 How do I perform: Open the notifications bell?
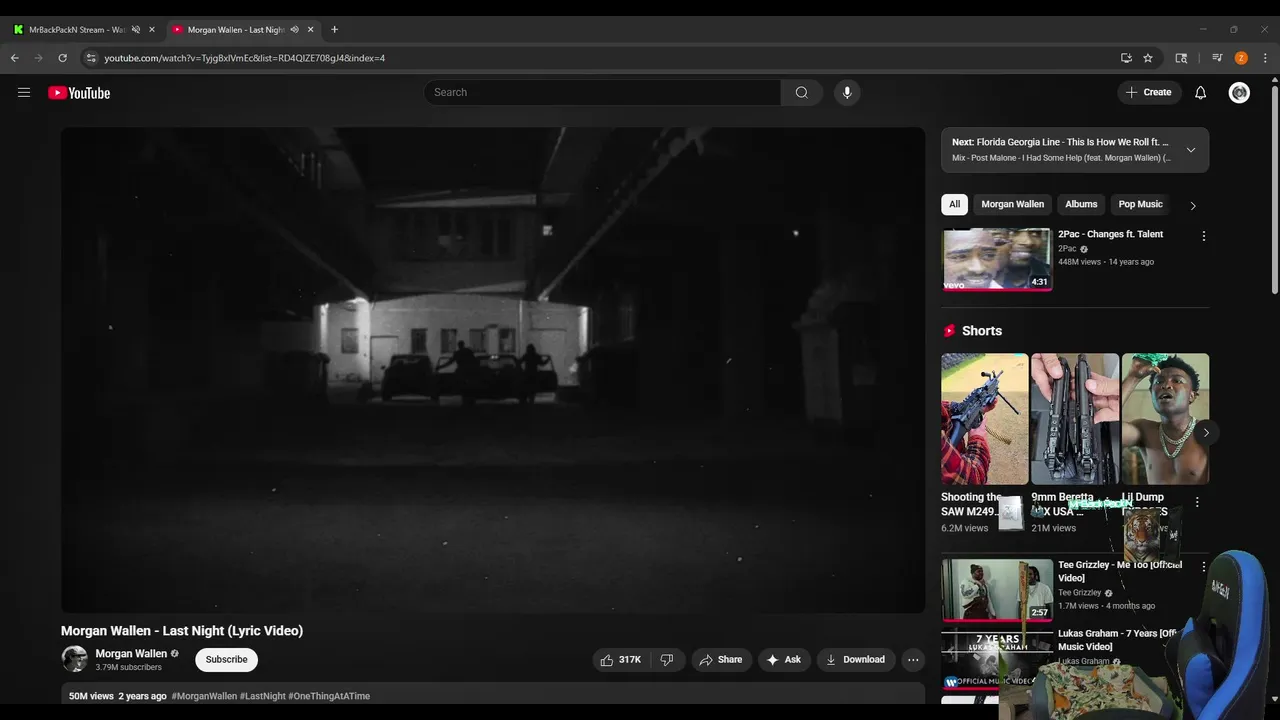(x=1200, y=92)
